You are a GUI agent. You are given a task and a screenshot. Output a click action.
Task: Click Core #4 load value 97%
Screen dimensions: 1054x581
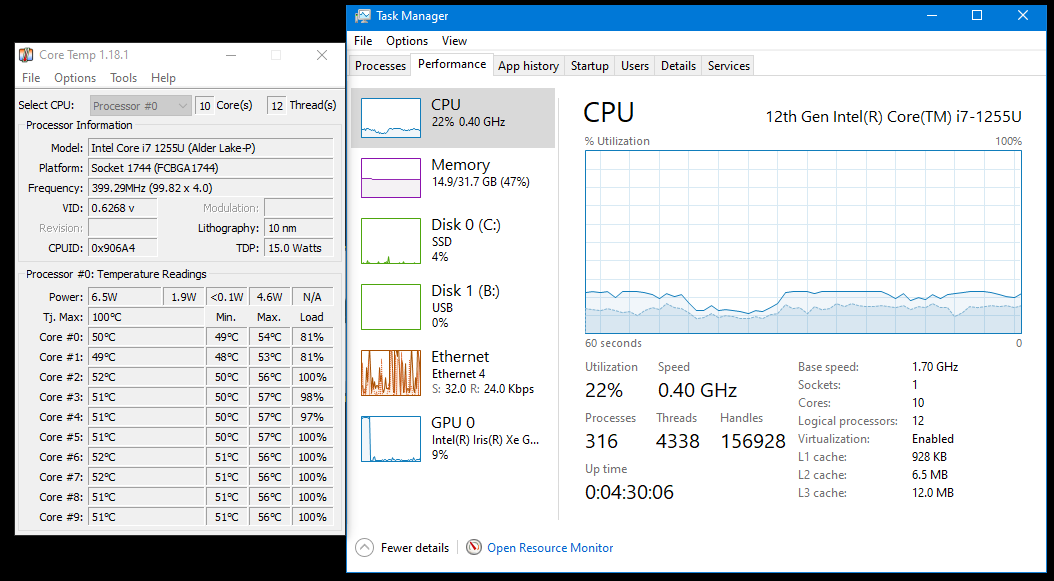(x=313, y=417)
